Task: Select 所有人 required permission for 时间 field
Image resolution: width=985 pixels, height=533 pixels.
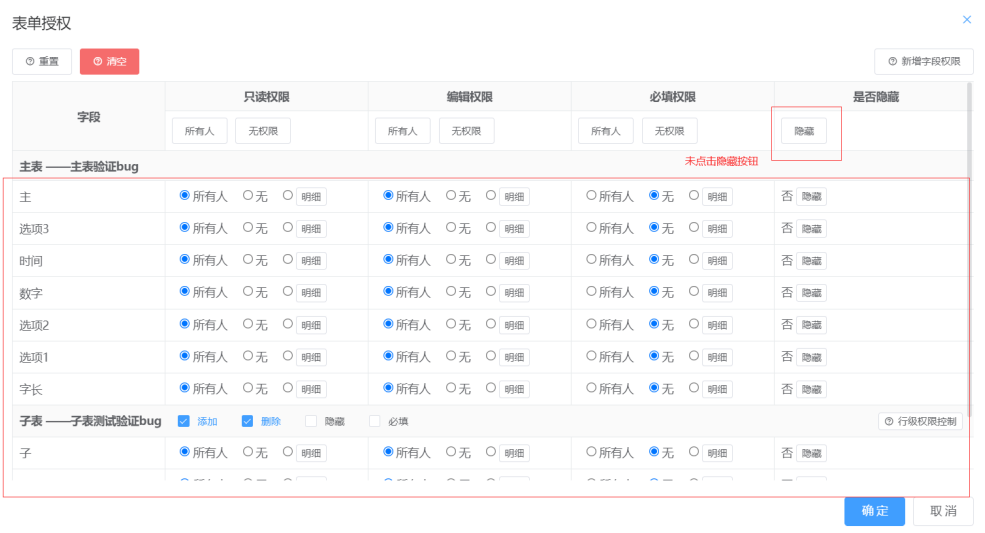Action: (x=591, y=260)
